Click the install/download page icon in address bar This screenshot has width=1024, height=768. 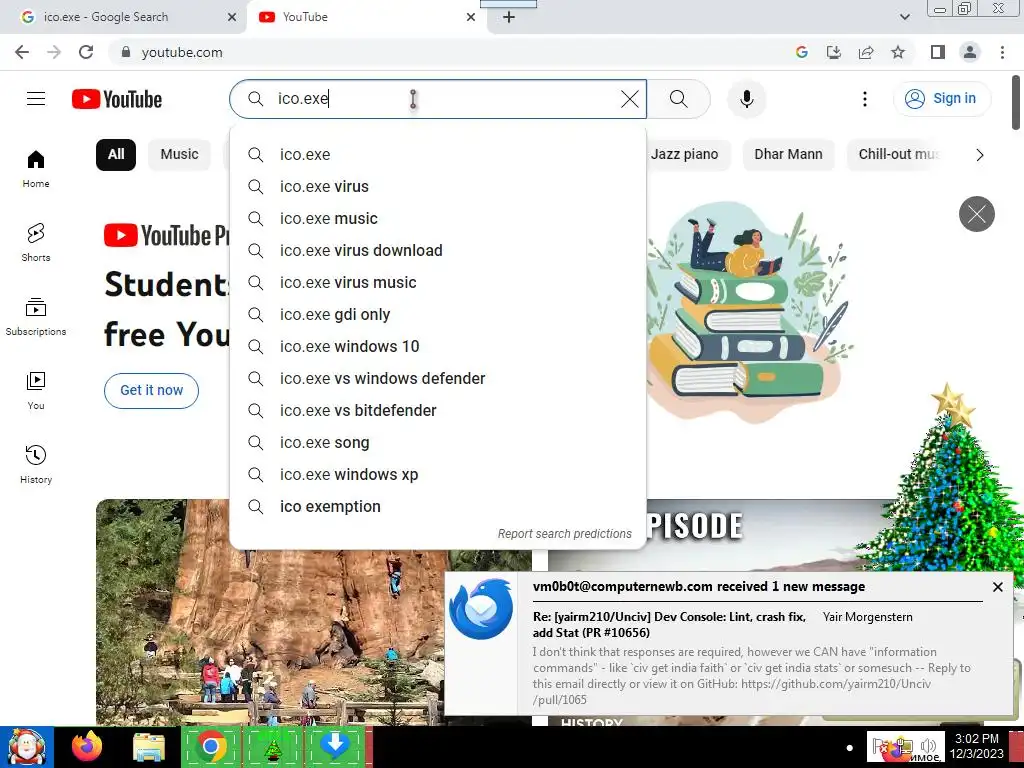coord(834,52)
